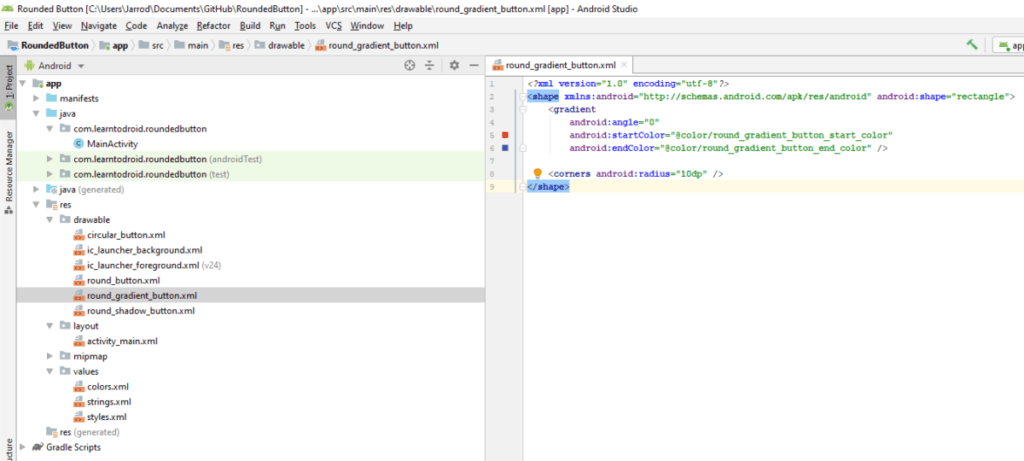Click the Collapse All icon in Project panel
This screenshot has width=1024, height=461.
429,65
